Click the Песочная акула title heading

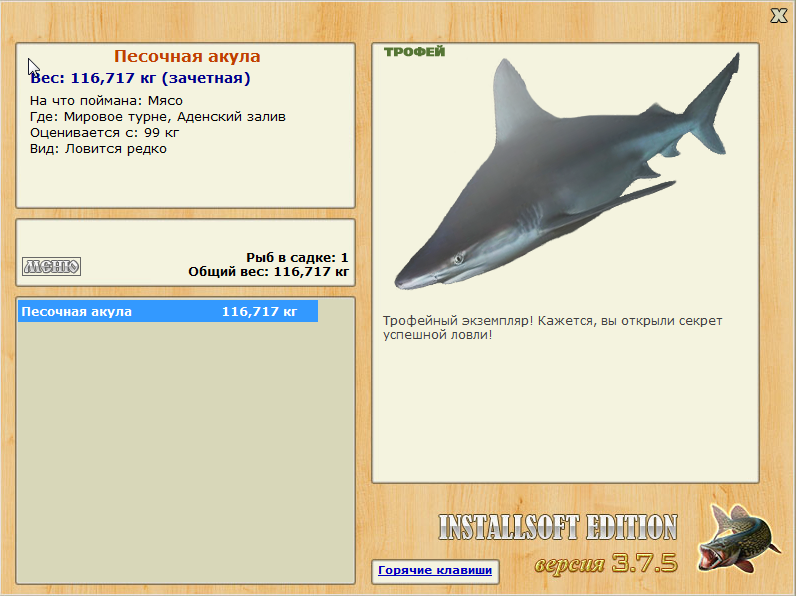click(x=187, y=56)
